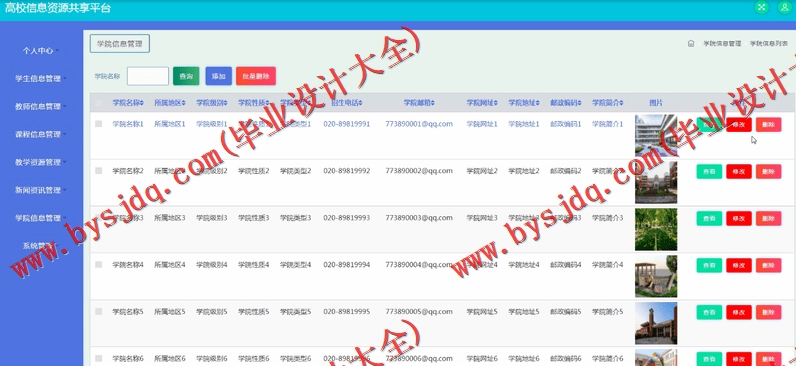796x366 pixels.
Task: Sort by 邮政编码 using its sort arrows
Action: click(580, 103)
